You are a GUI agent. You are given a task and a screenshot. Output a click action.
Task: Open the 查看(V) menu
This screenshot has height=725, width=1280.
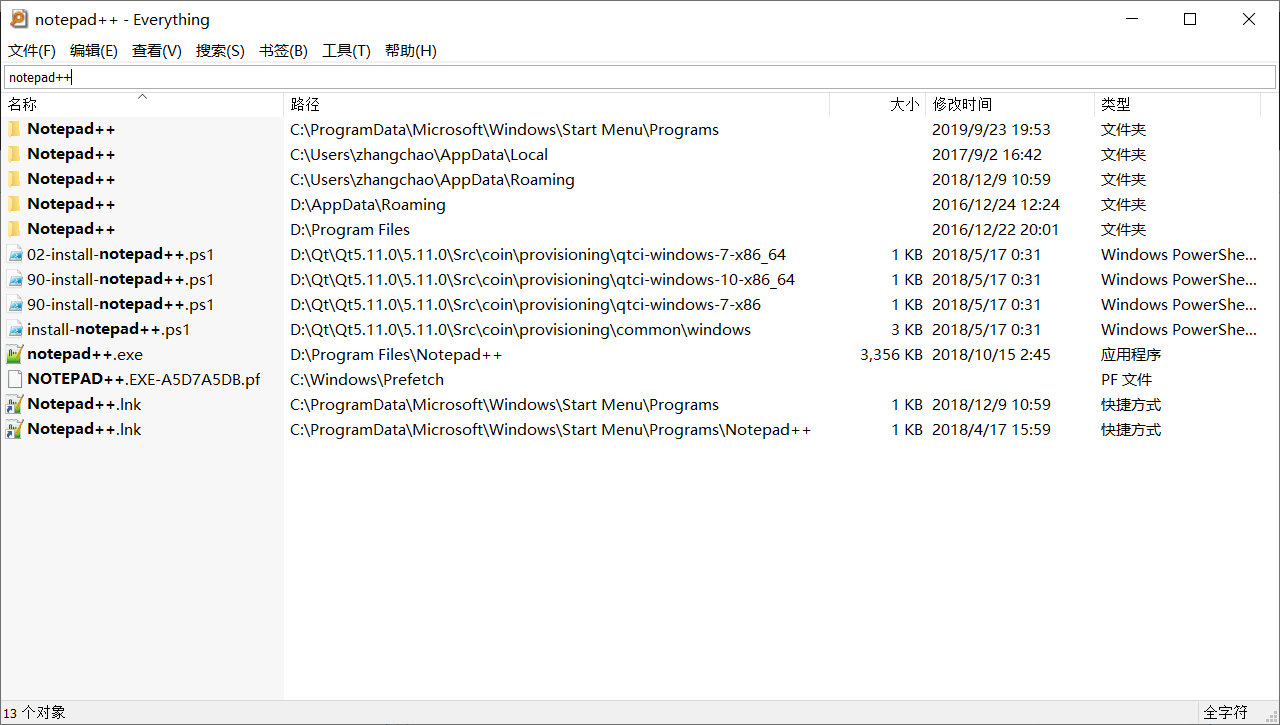point(157,51)
